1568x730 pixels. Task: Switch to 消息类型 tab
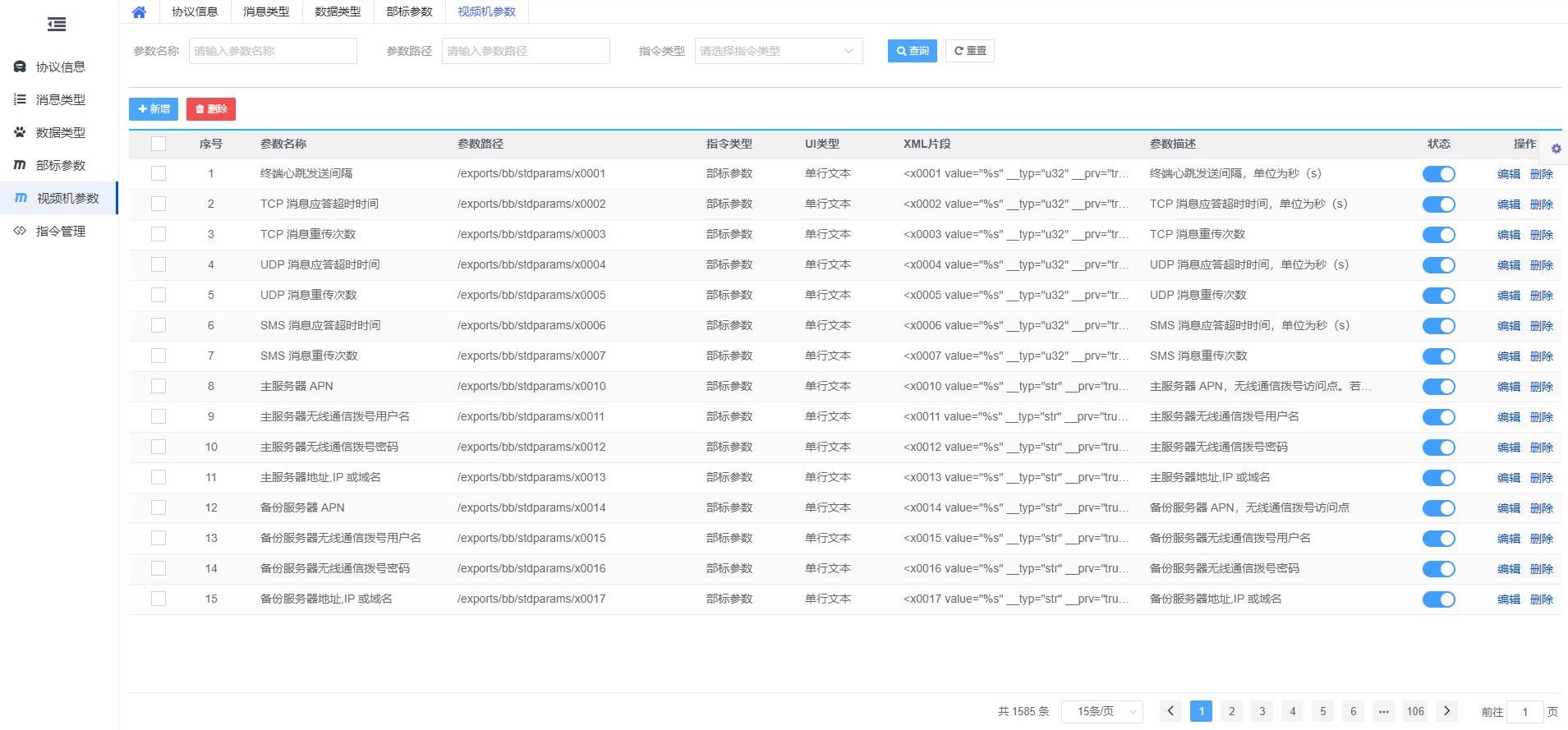coord(266,11)
